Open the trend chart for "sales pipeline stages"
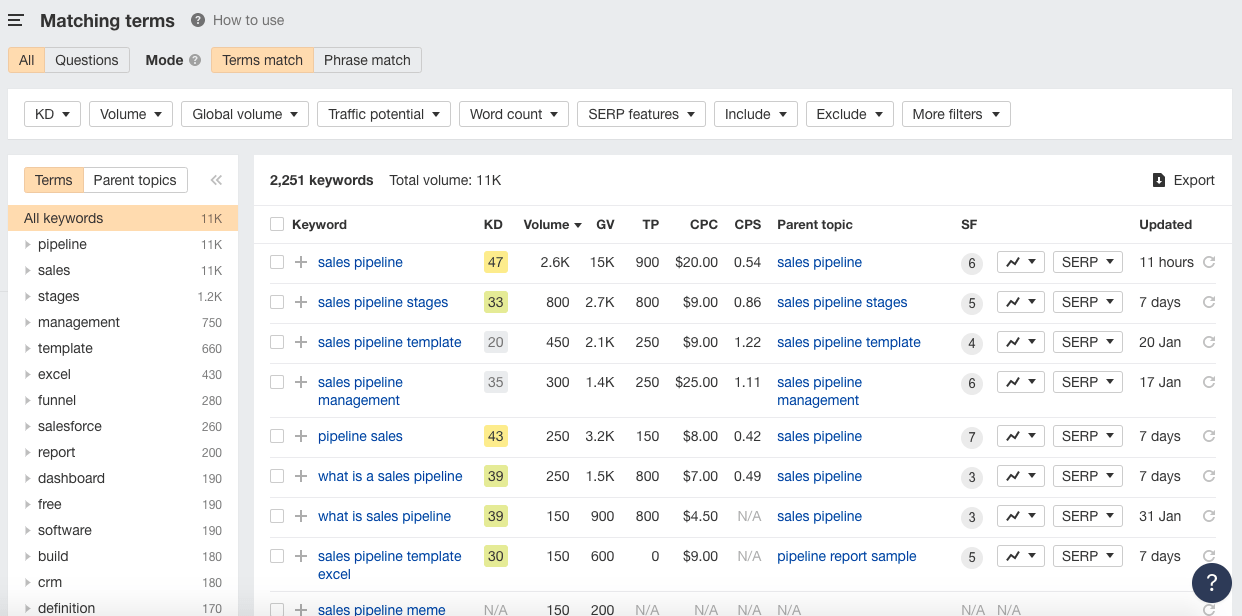 click(x=1014, y=301)
